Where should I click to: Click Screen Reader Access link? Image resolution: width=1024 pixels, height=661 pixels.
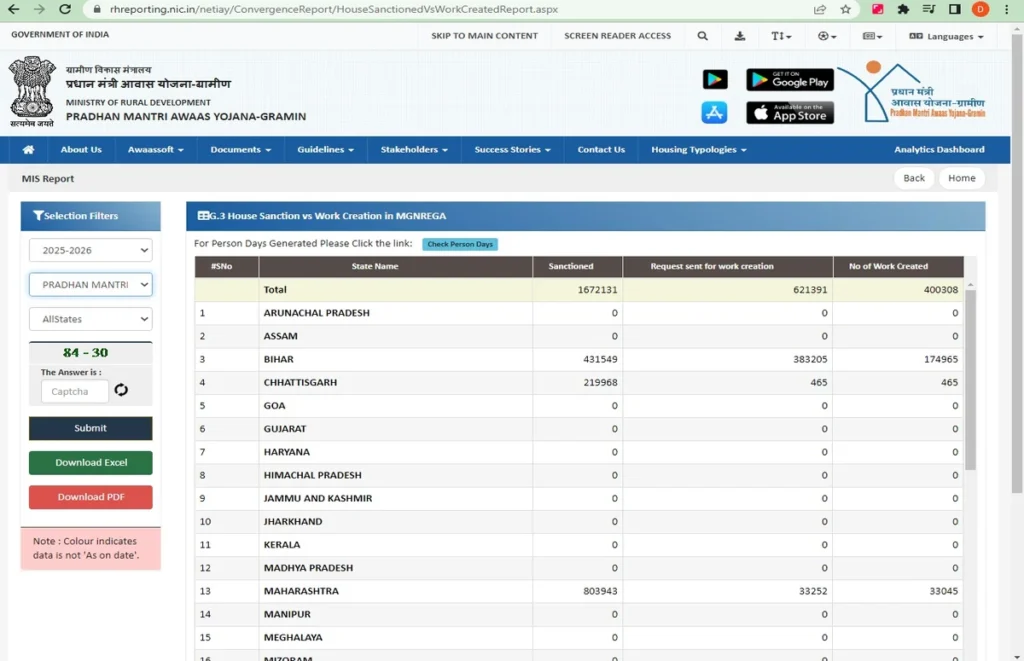point(618,36)
